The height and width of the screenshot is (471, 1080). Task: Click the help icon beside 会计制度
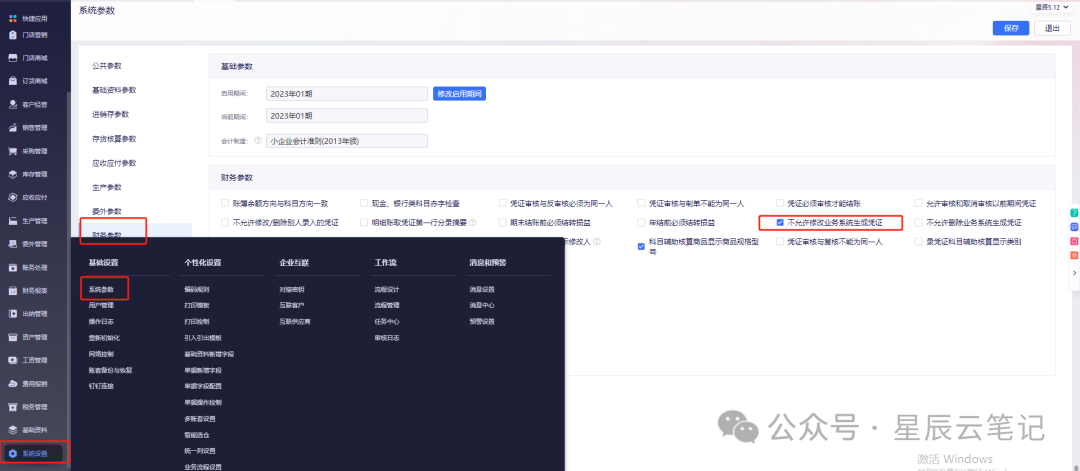pos(258,141)
